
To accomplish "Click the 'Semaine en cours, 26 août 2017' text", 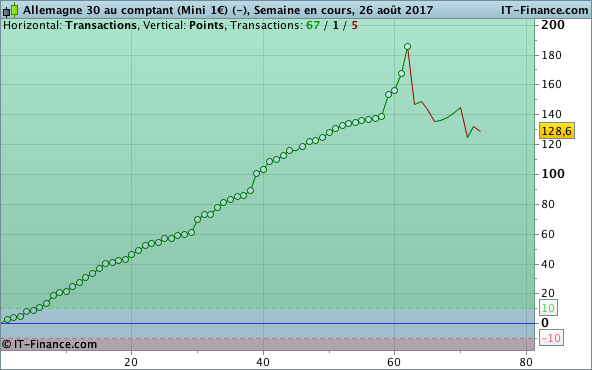I will tap(343, 10).
